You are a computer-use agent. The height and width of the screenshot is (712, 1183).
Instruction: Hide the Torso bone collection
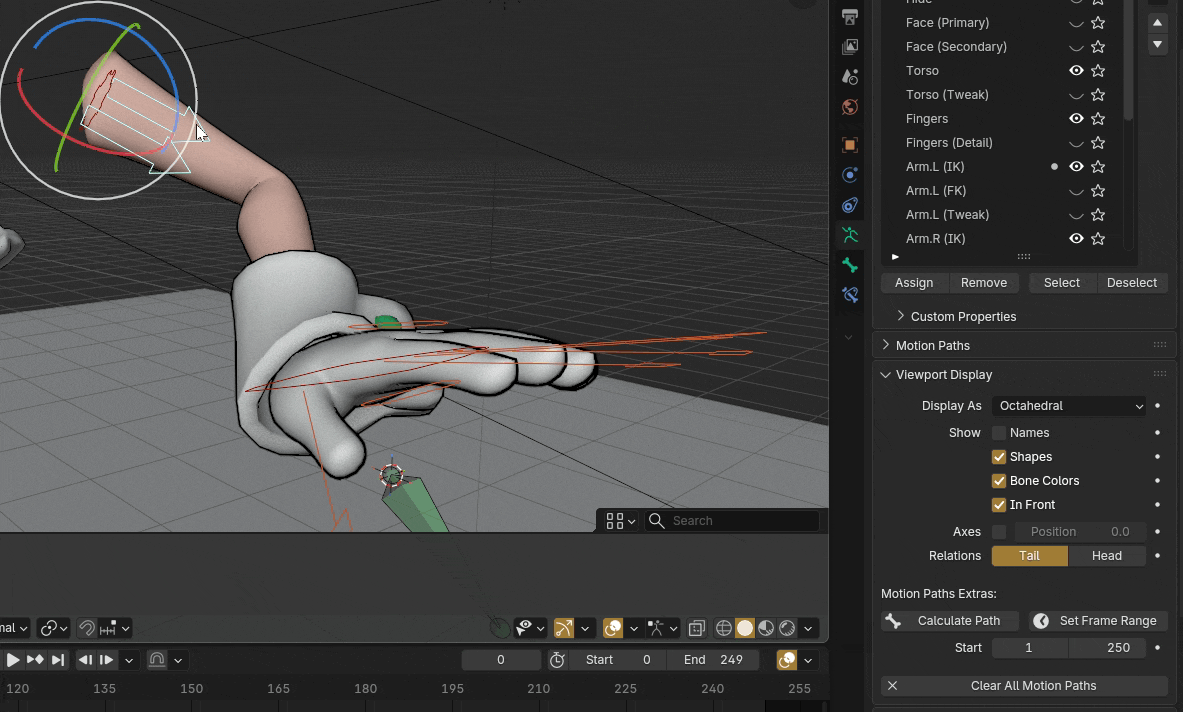click(x=1077, y=71)
